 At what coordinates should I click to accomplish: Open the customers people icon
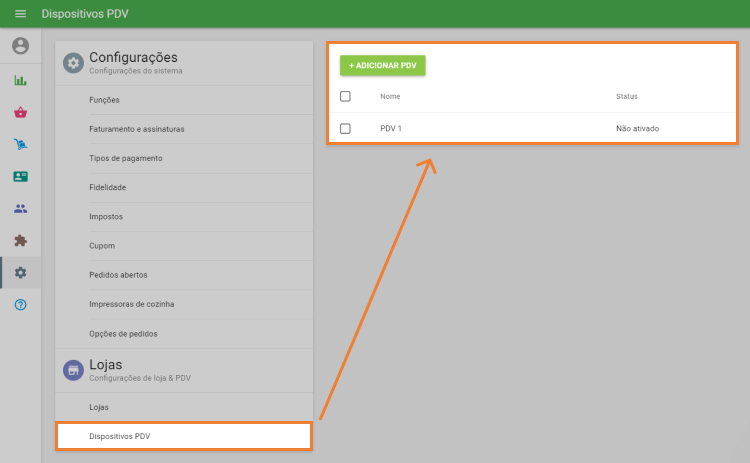point(20,208)
